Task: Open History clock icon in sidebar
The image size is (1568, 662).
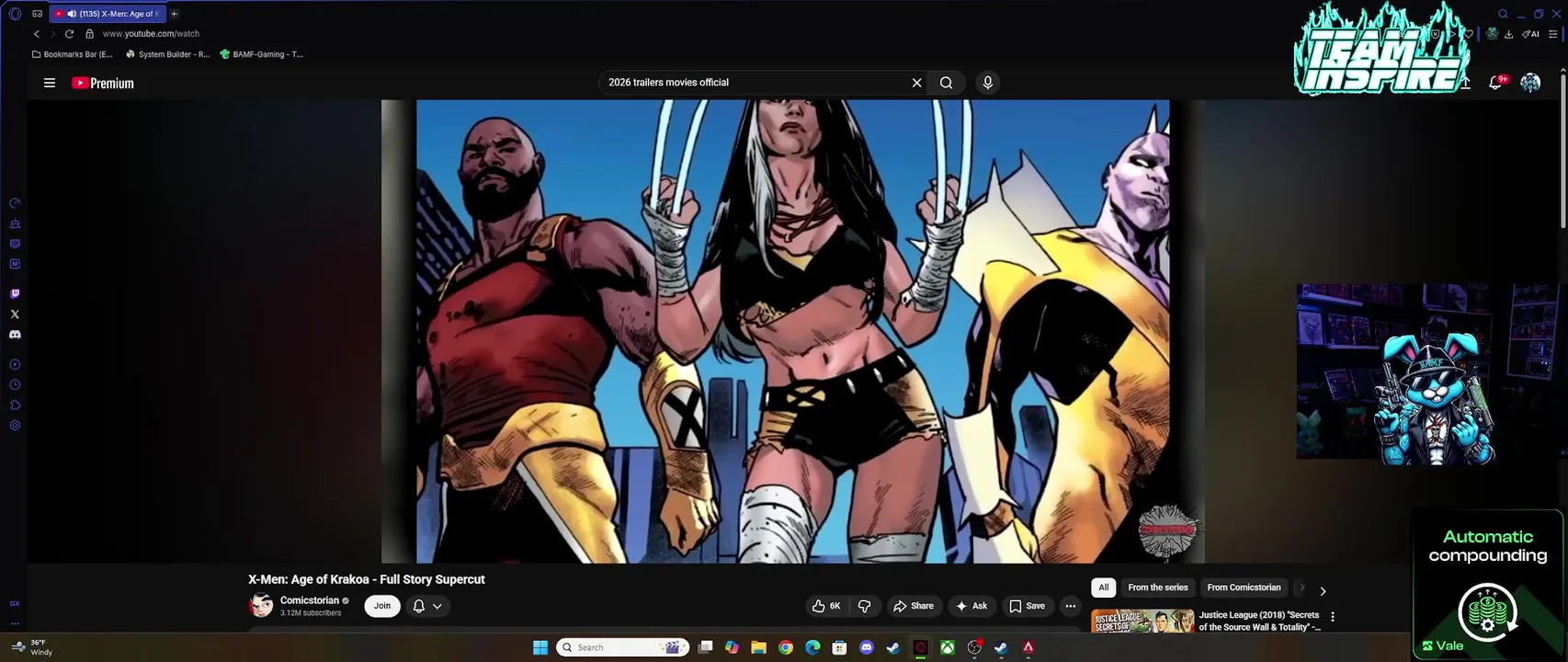Action: [15, 385]
